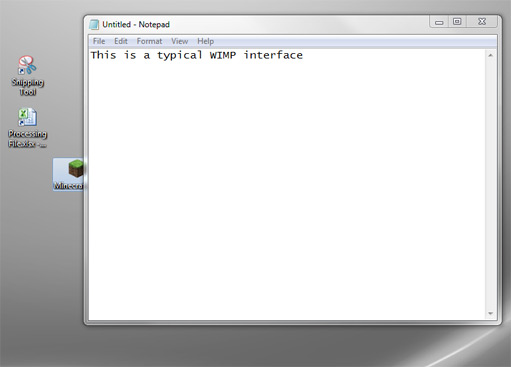
Task: Open the Help menu
Action: [x=205, y=41]
